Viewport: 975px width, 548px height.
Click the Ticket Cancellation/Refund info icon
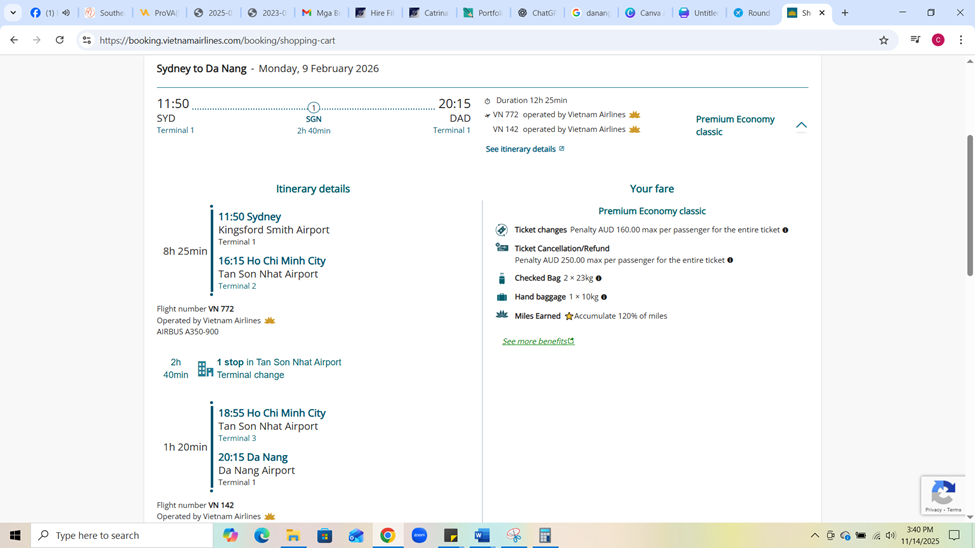(730, 260)
